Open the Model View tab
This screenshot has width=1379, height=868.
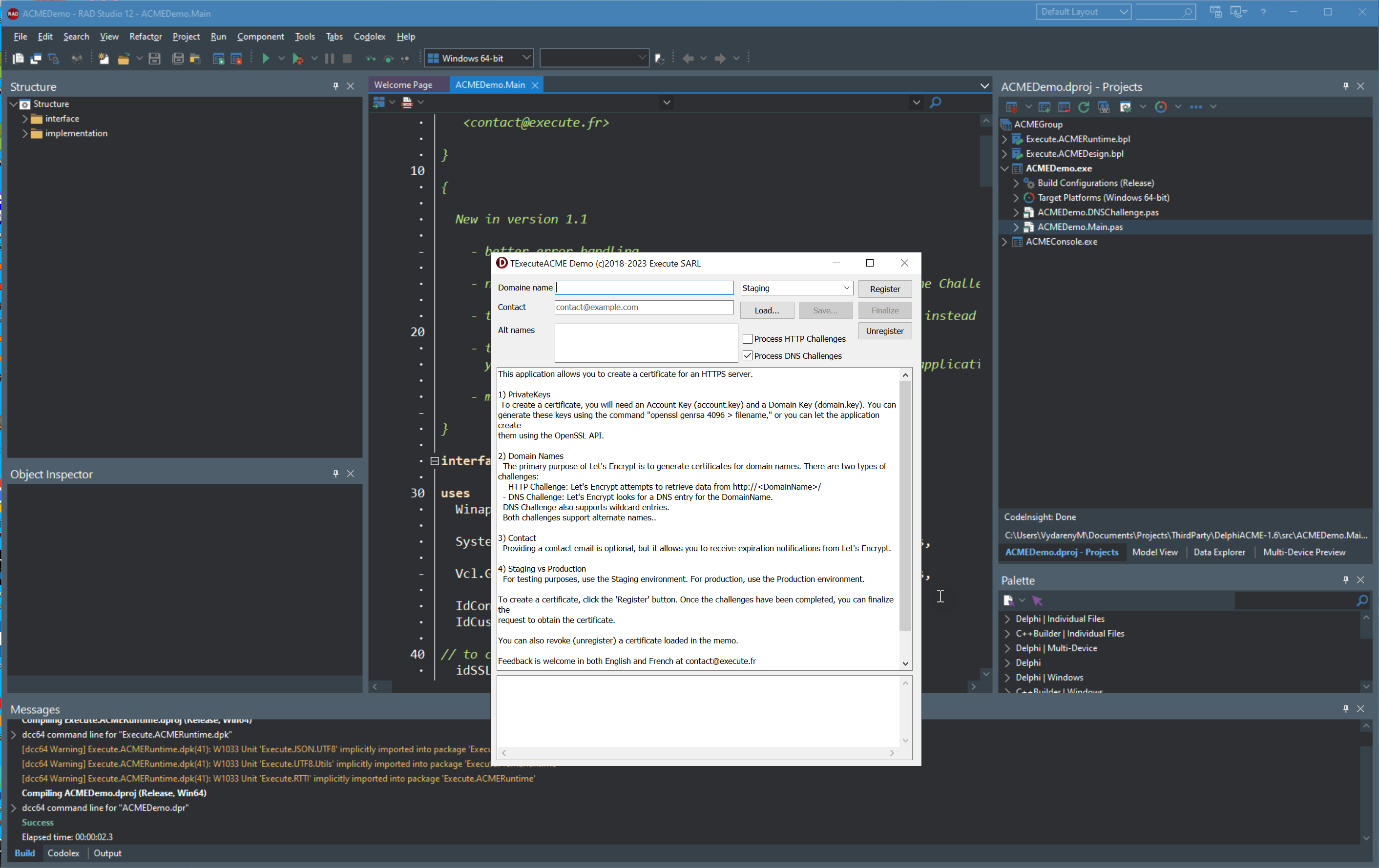tap(1154, 552)
